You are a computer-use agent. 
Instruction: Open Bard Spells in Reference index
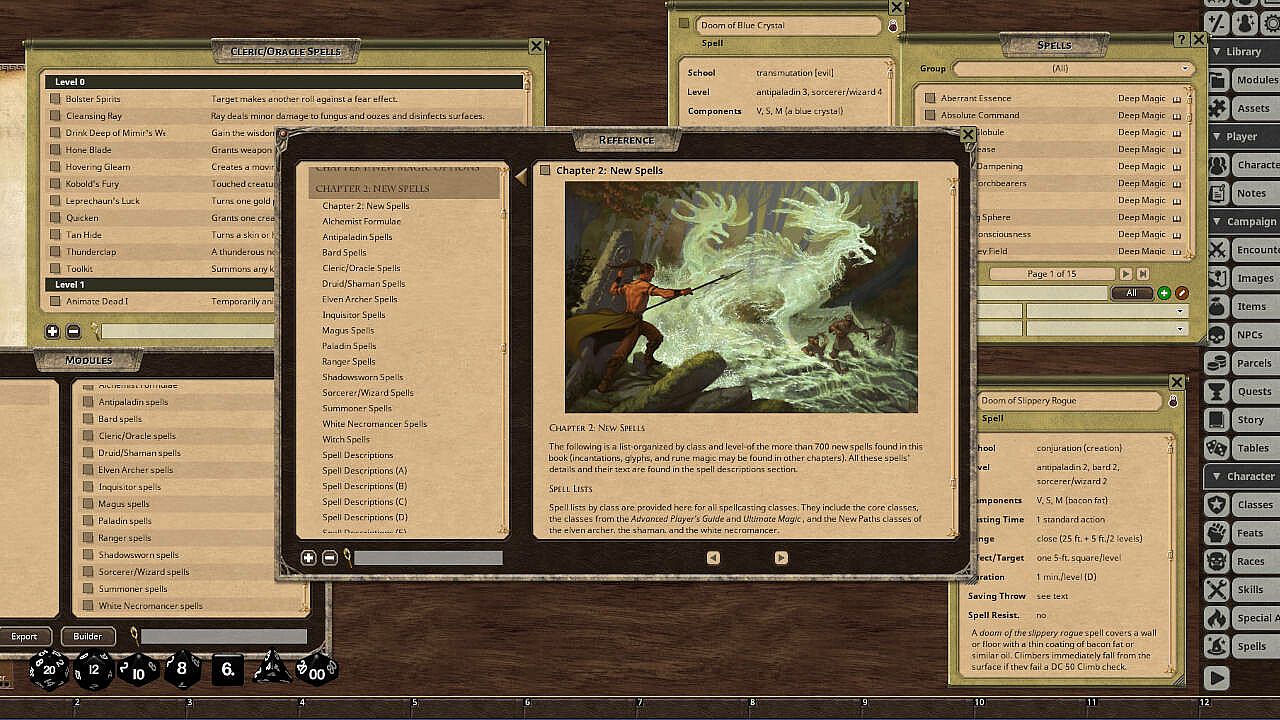click(344, 252)
